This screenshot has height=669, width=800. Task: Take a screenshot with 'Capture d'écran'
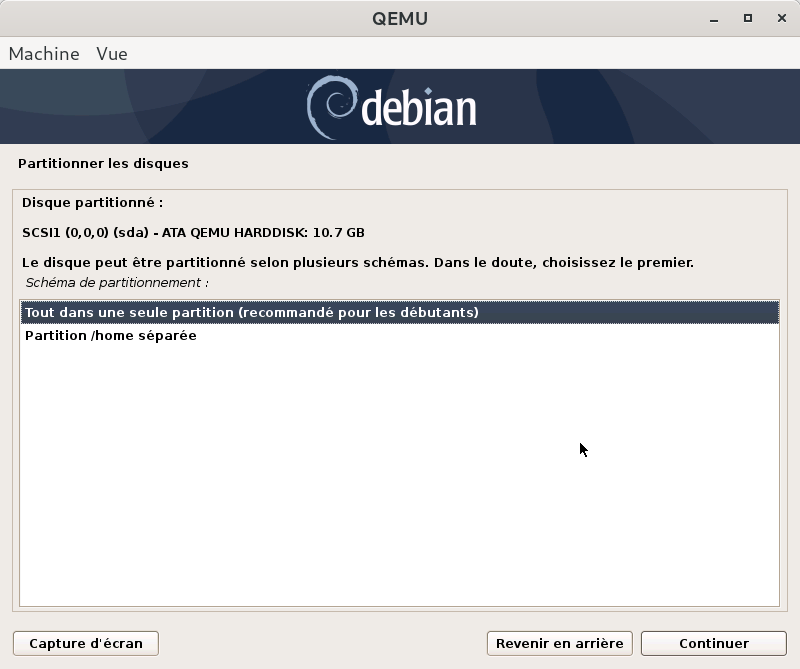click(x=86, y=644)
